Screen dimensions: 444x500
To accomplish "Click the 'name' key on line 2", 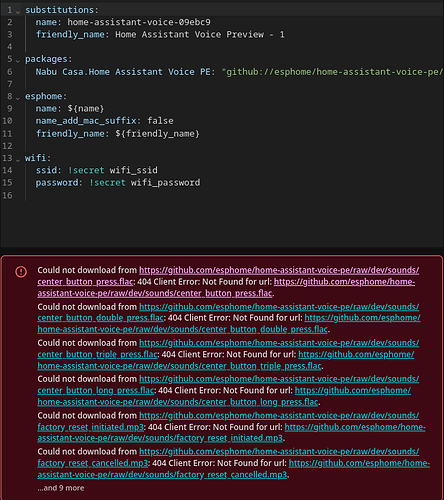I will pyautogui.click(x=46, y=22).
